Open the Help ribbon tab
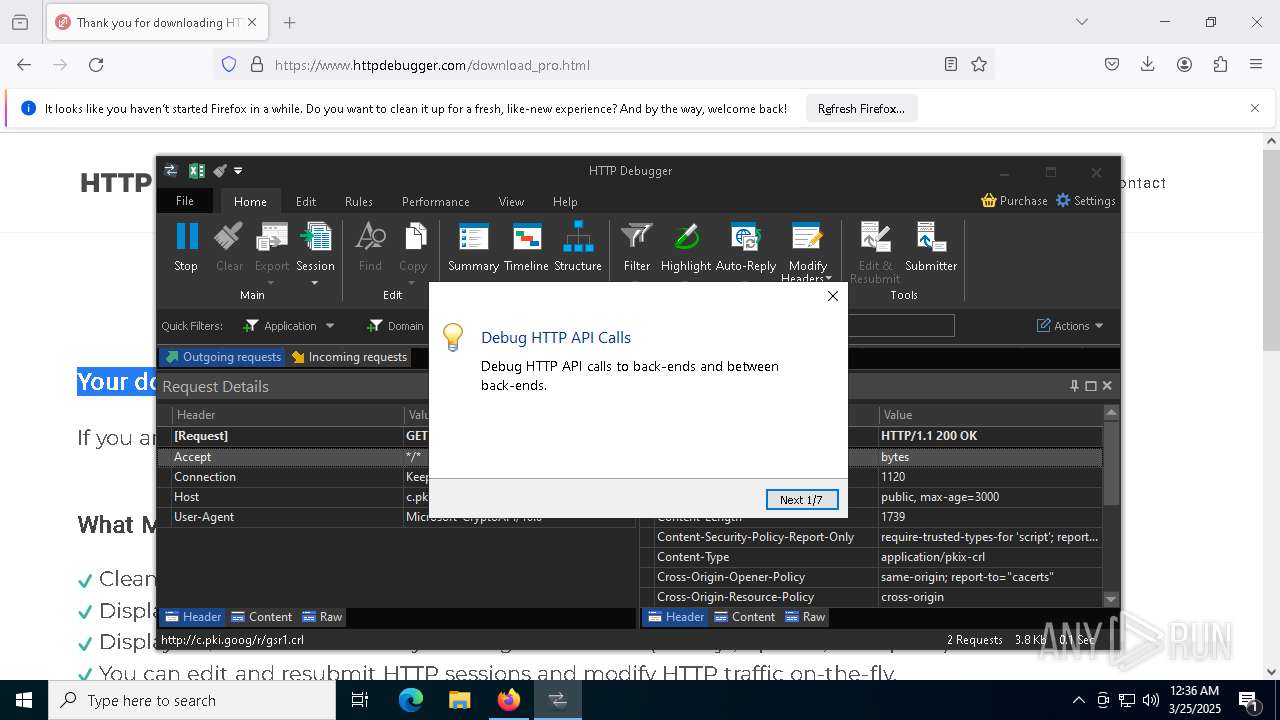Screen dimensions: 1280x720 tap(565, 201)
